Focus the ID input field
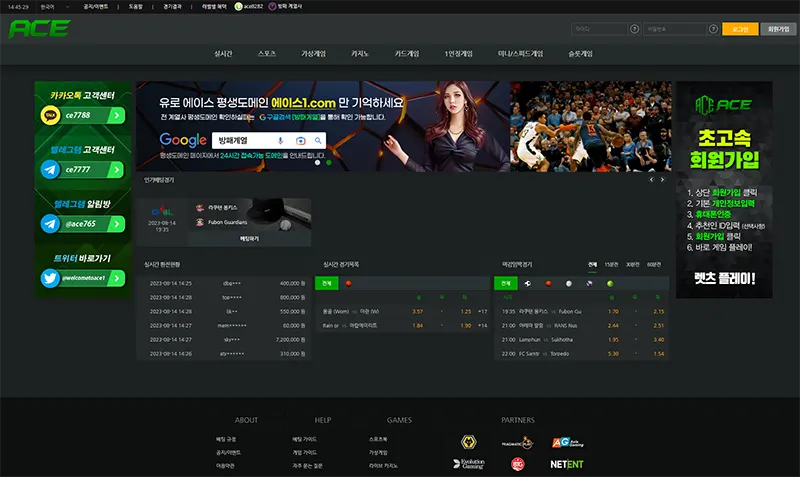 coord(599,29)
